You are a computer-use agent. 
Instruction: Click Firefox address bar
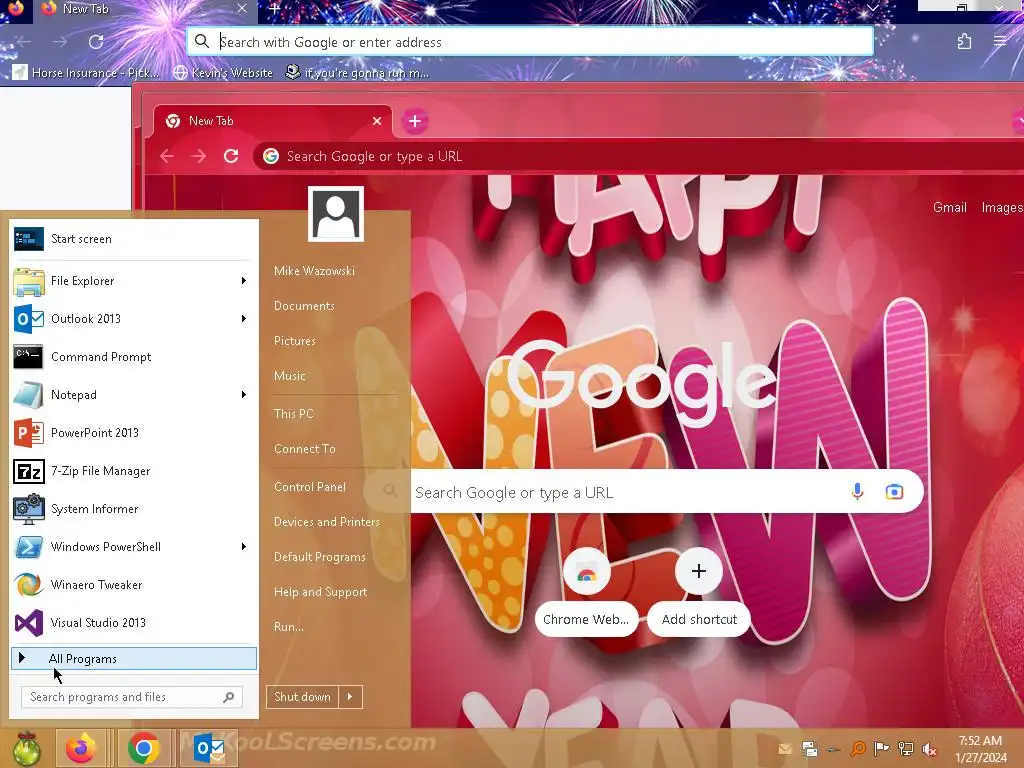[530, 42]
